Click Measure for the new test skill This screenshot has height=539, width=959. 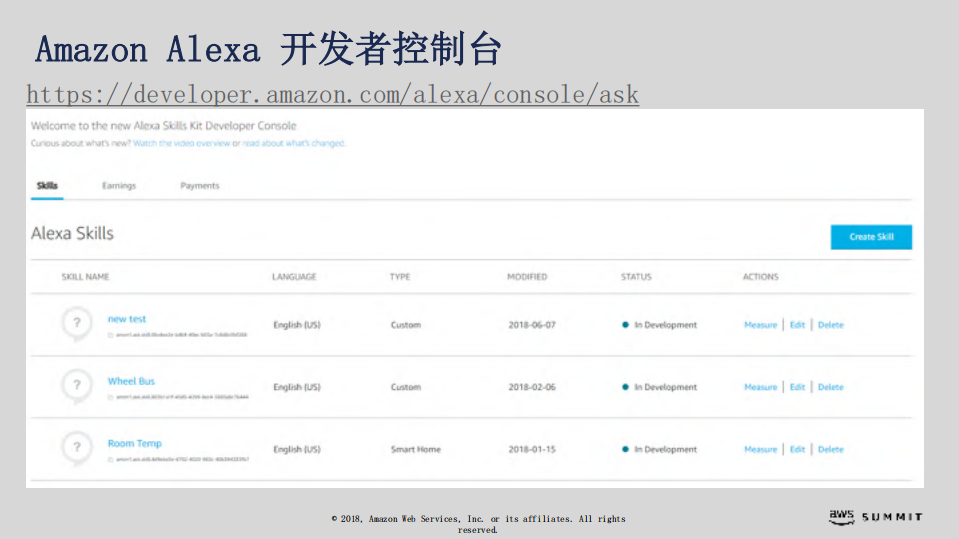760,325
